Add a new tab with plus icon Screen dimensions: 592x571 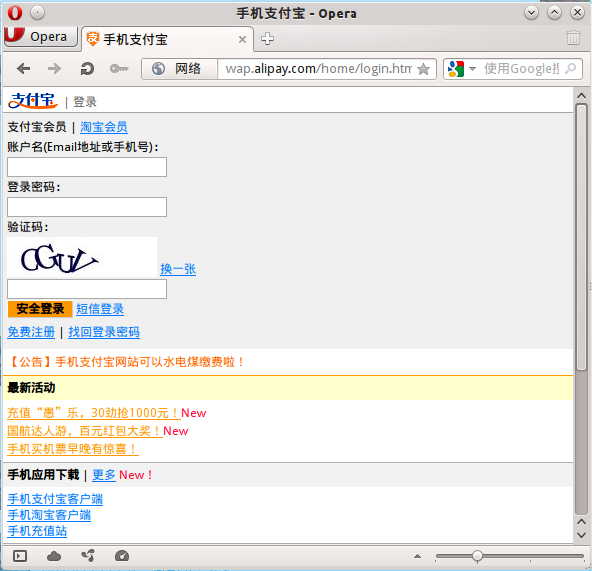pos(267,39)
